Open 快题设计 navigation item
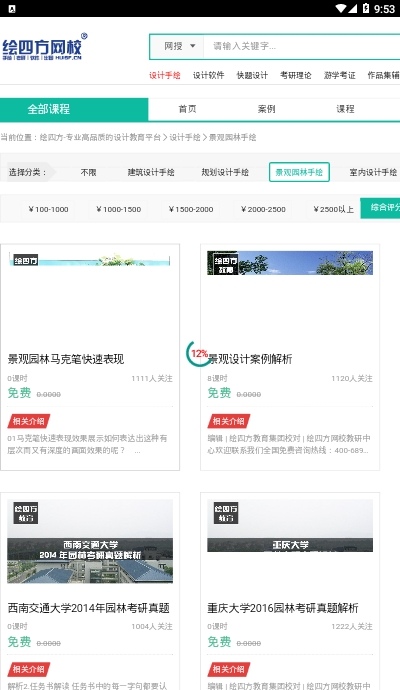Screen dimensions: 400x690 (x=252, y=75)
